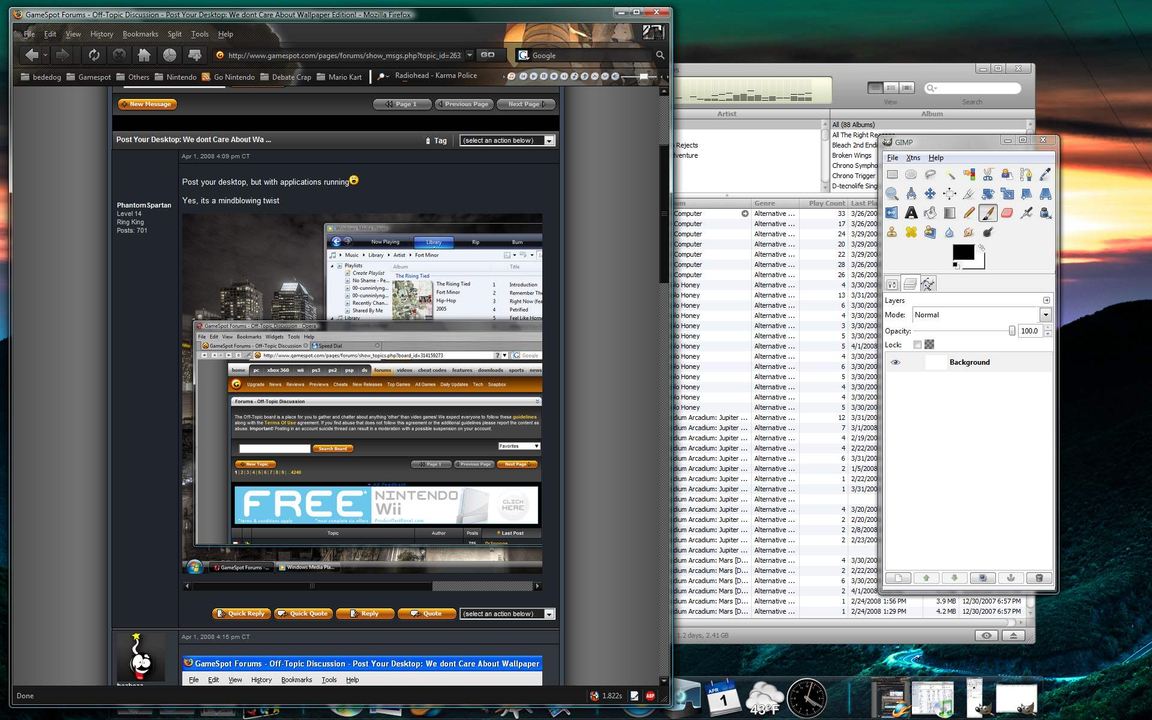Select the Eraser tool in GIMP
The image size is (1152, 720).
(x=1007, y=213)
